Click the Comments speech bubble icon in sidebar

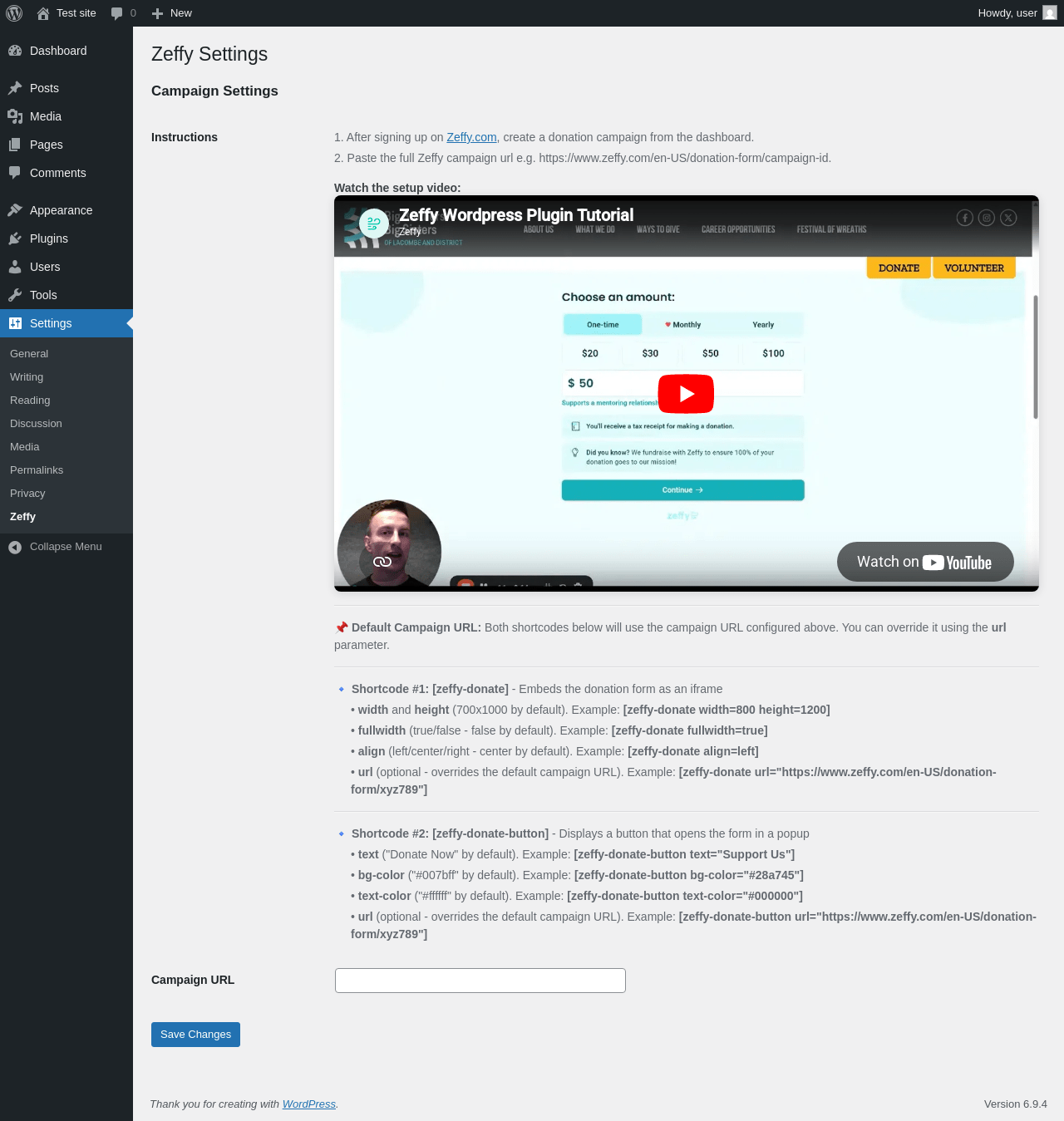click(x=15, y=173)
